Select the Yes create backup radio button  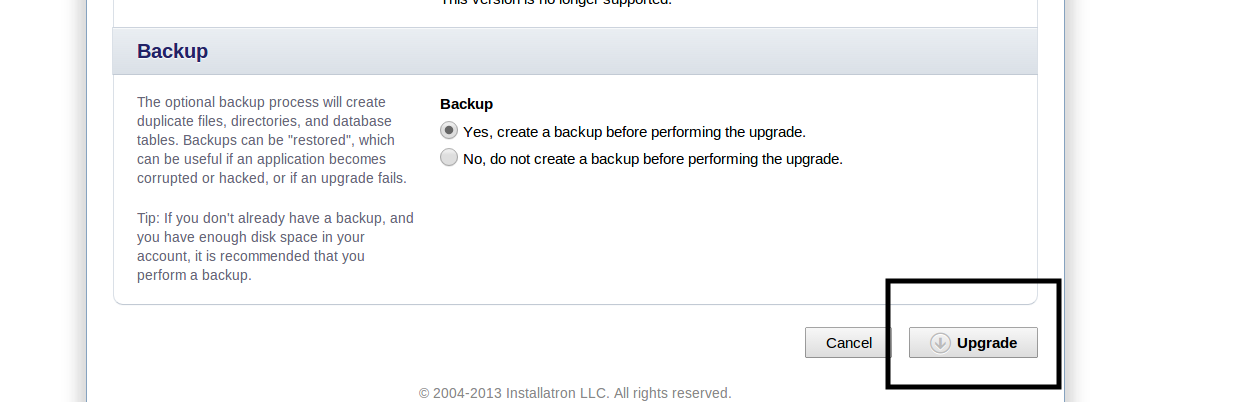click(449, 131)
